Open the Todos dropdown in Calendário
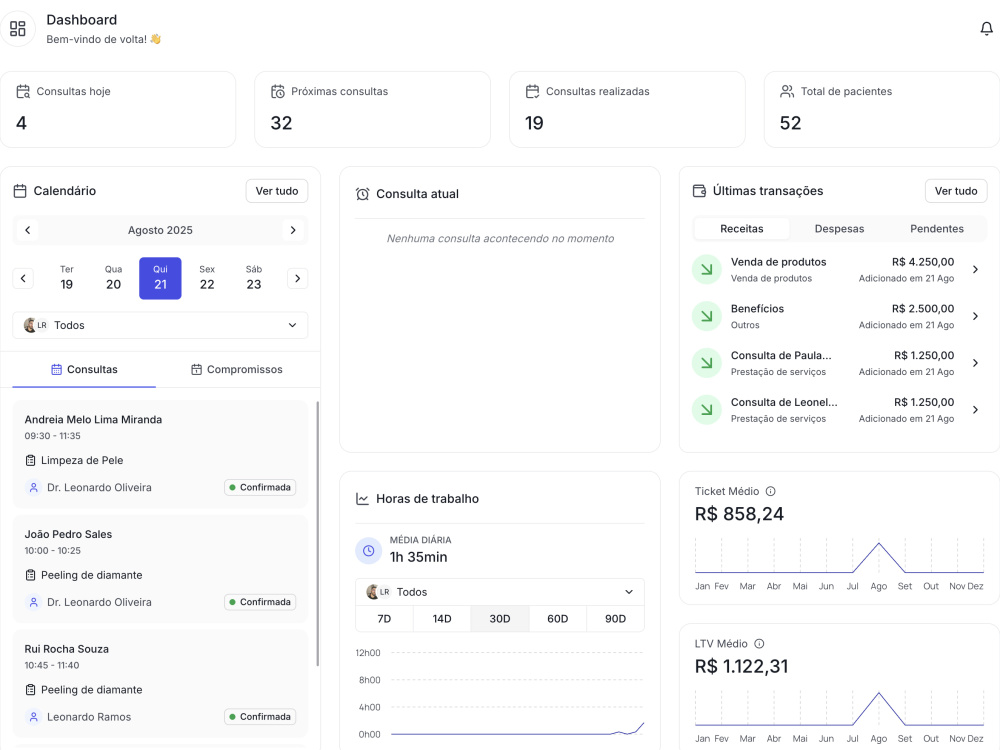The image size is (1000, 750). (x=160, y=325)
